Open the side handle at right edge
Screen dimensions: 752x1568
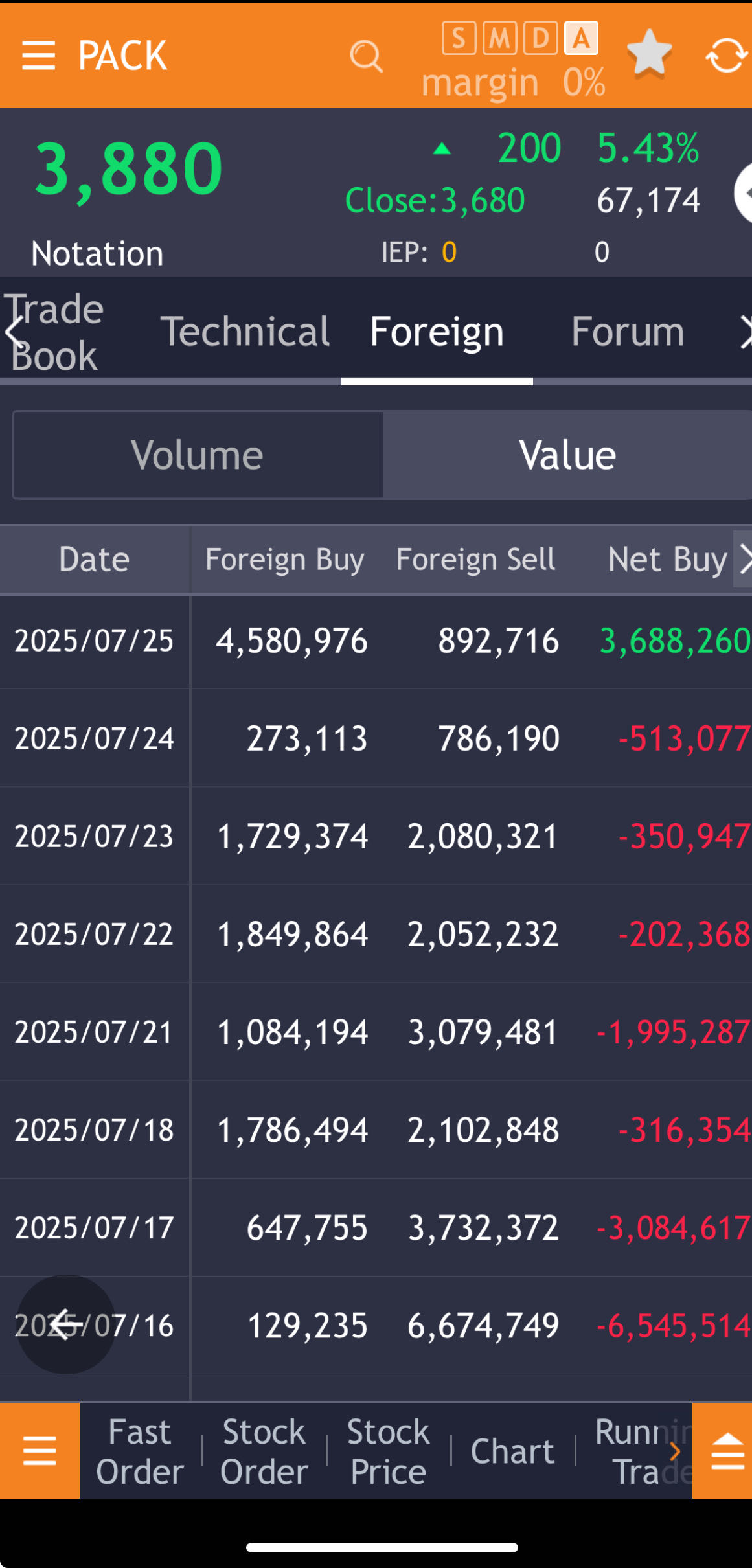pos(744,193)
